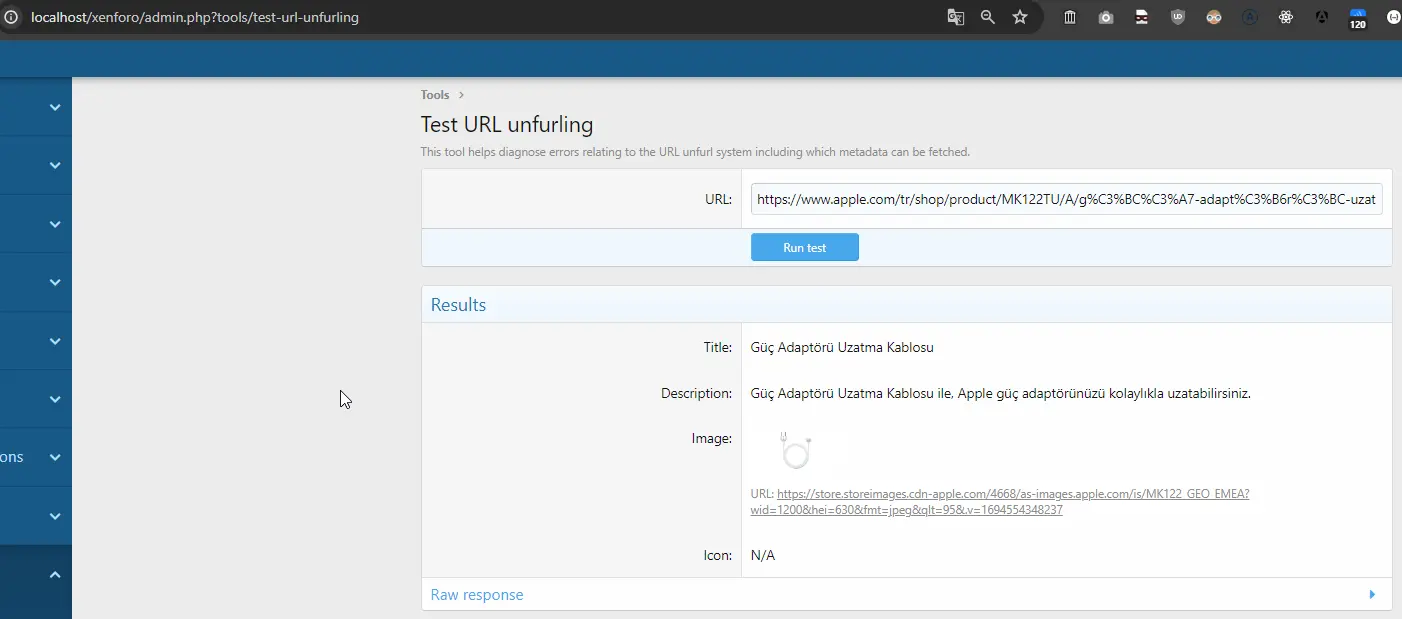Open the uBlock Origin shield icon

(1178, 17)
